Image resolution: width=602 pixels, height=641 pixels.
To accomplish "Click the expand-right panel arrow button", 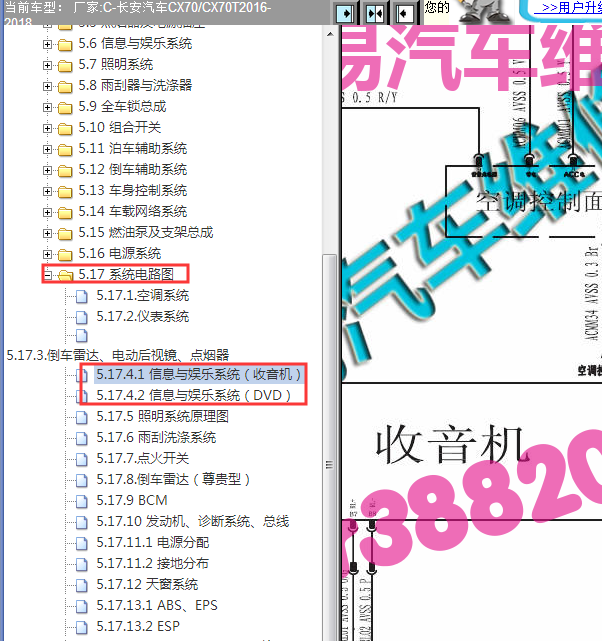I will 345,13.
